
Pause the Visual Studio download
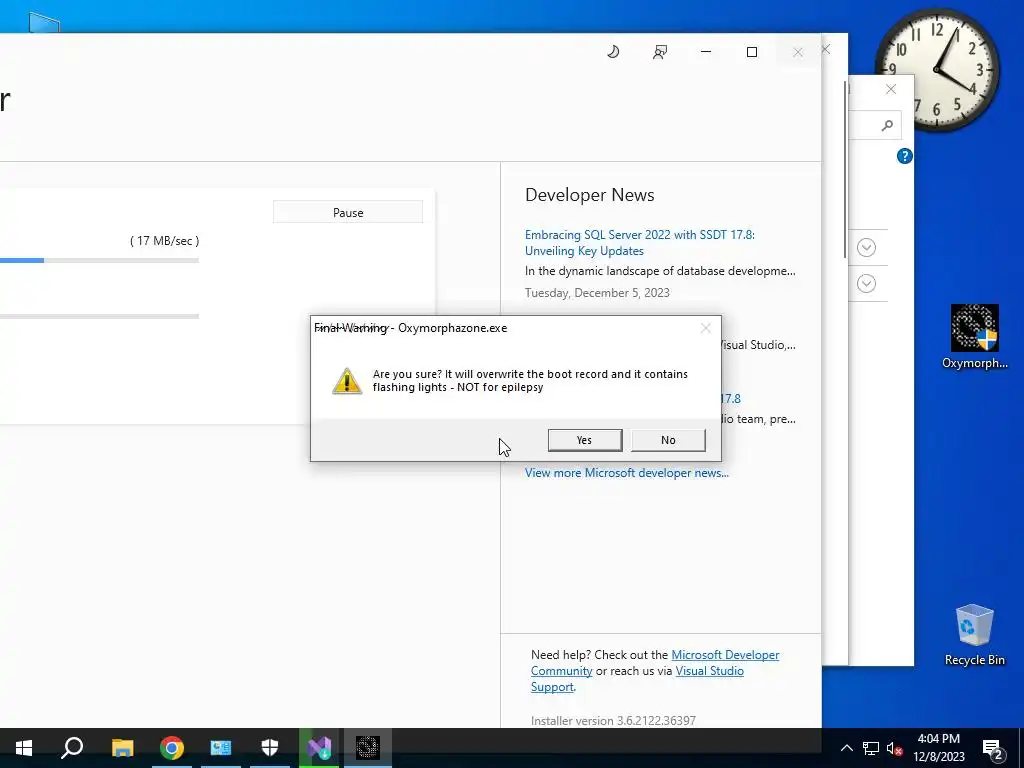[x=347, y=212]
